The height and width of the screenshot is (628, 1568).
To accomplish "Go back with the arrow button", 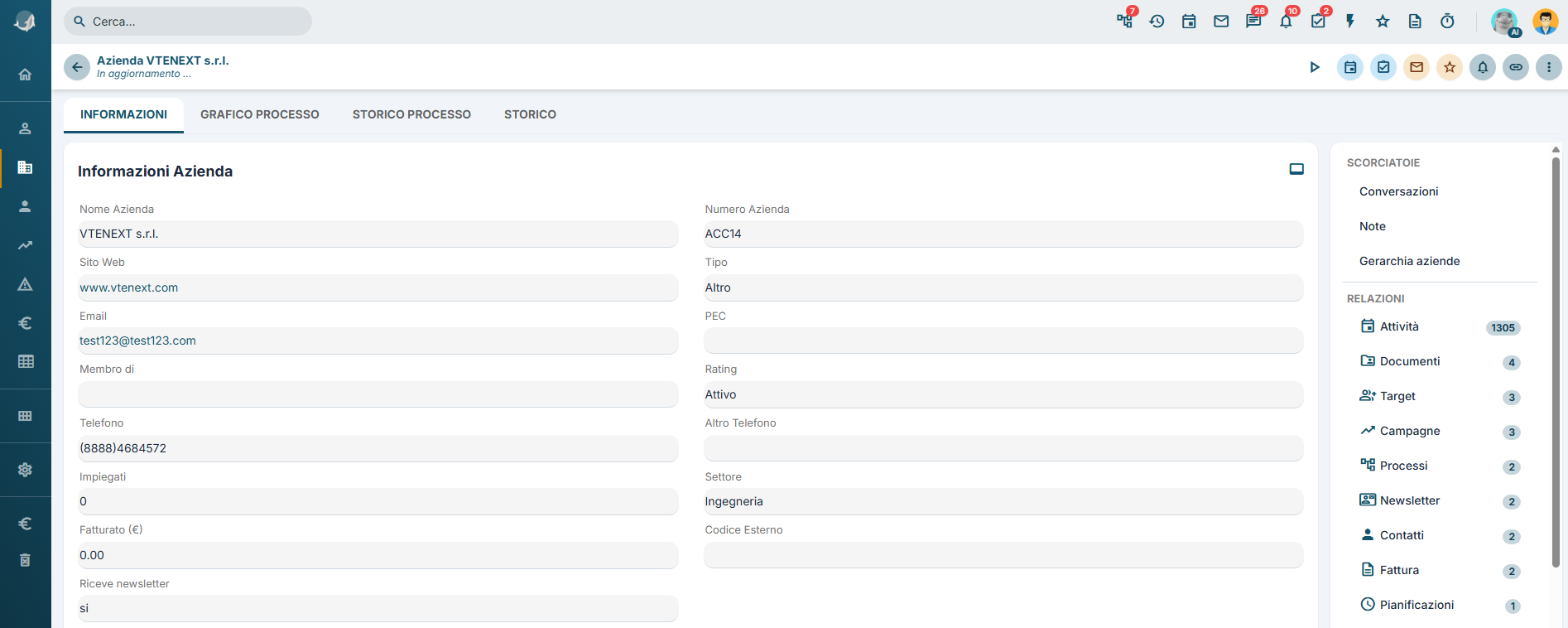I will tap(77, 67).
